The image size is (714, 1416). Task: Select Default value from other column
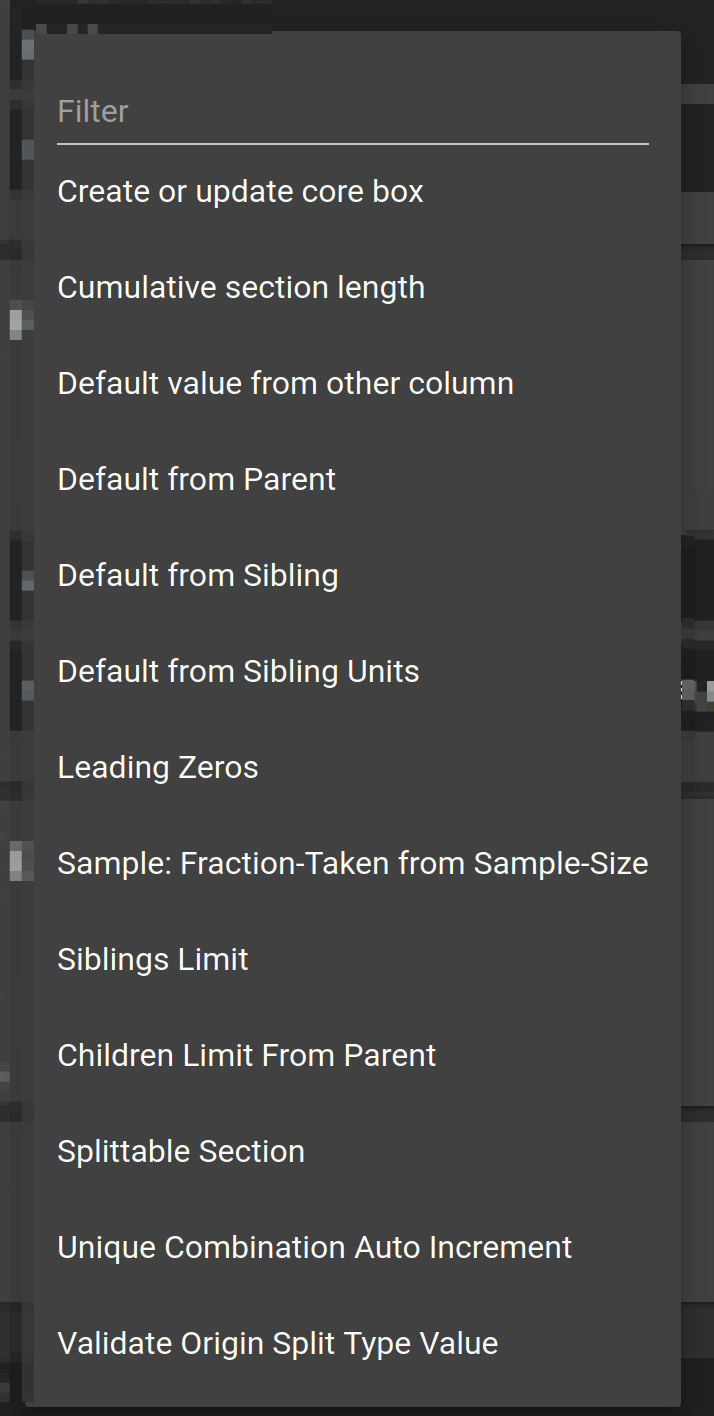point(285,383)
